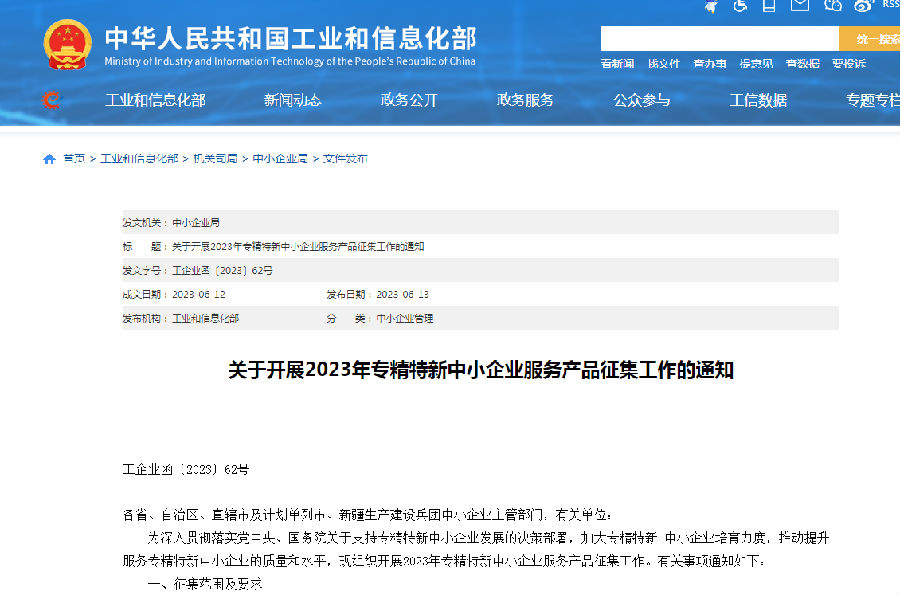Open the Weibo icon in header
Viewport: 900px width, 595px height.
(862, 5)
